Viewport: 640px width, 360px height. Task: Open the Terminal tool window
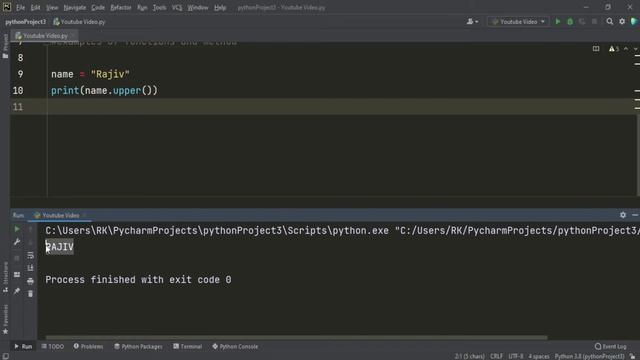coord(187,347)
